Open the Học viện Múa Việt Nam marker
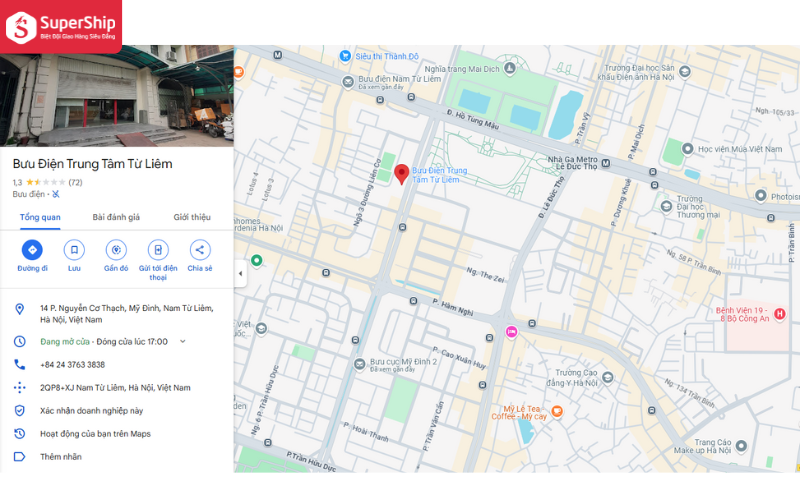800x500 pixels. [687, 148]
